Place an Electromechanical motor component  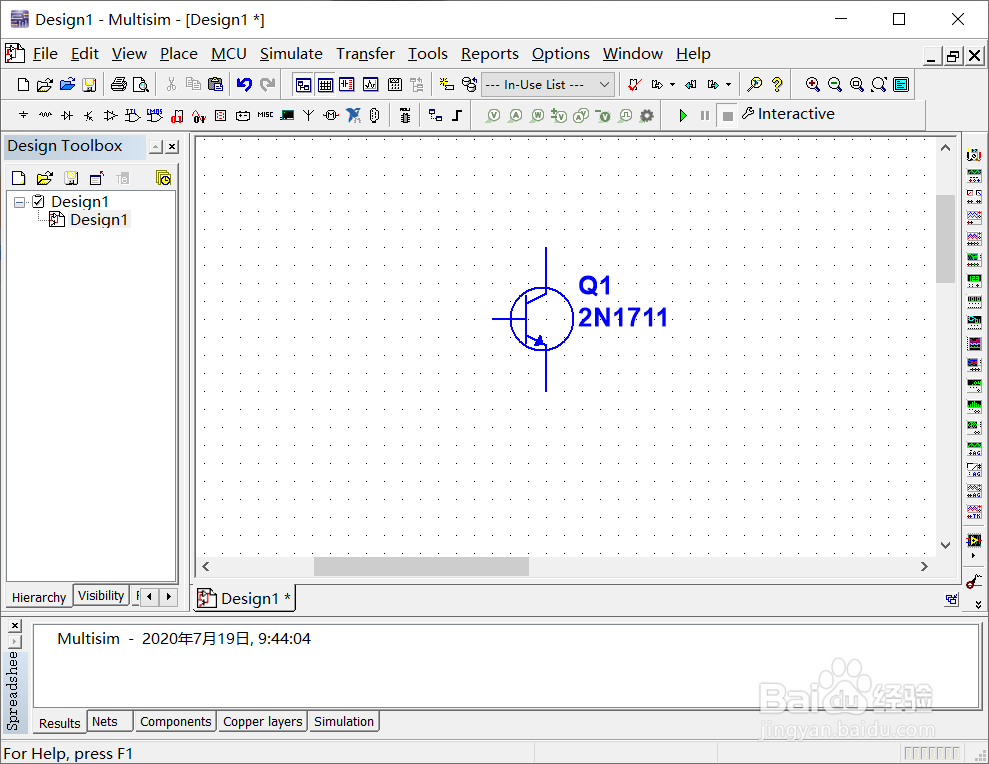pyautogui.click(x=331, y=115)
